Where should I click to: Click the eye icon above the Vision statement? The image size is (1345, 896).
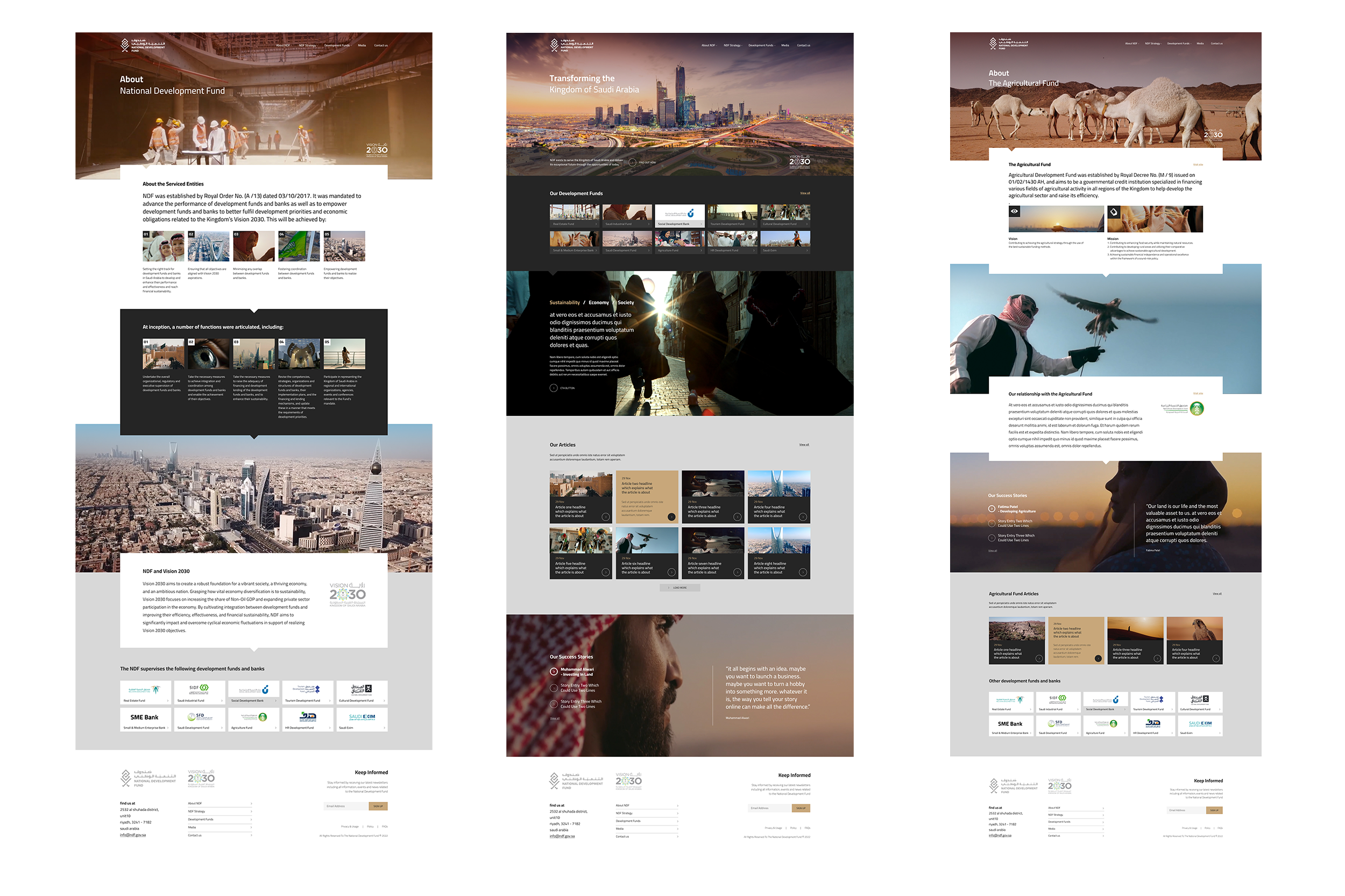(x=1015, y=212)
